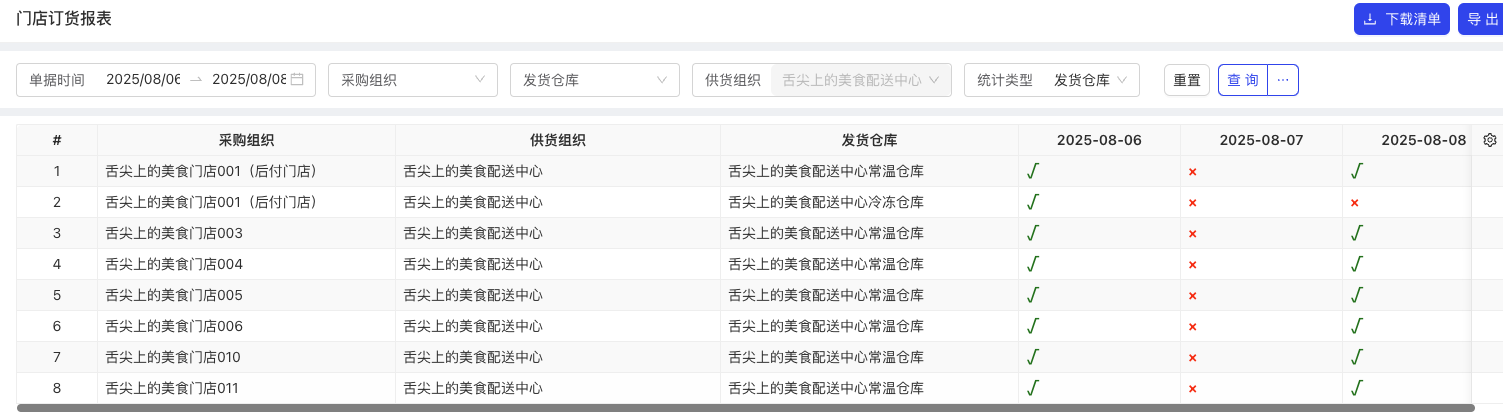Open the 采购组织 dropdown
This screenshot has width=1503, height=420.
[412, 80]
